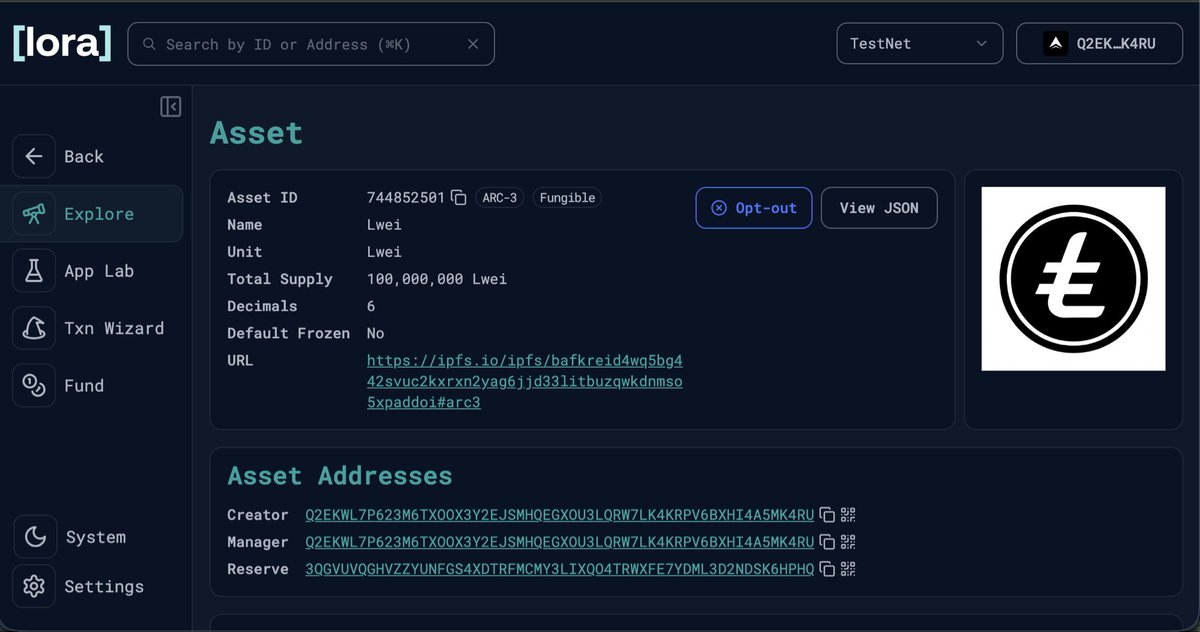
Task: Click the Asset ID number 744852501
Action: click(x=406, y=198)
